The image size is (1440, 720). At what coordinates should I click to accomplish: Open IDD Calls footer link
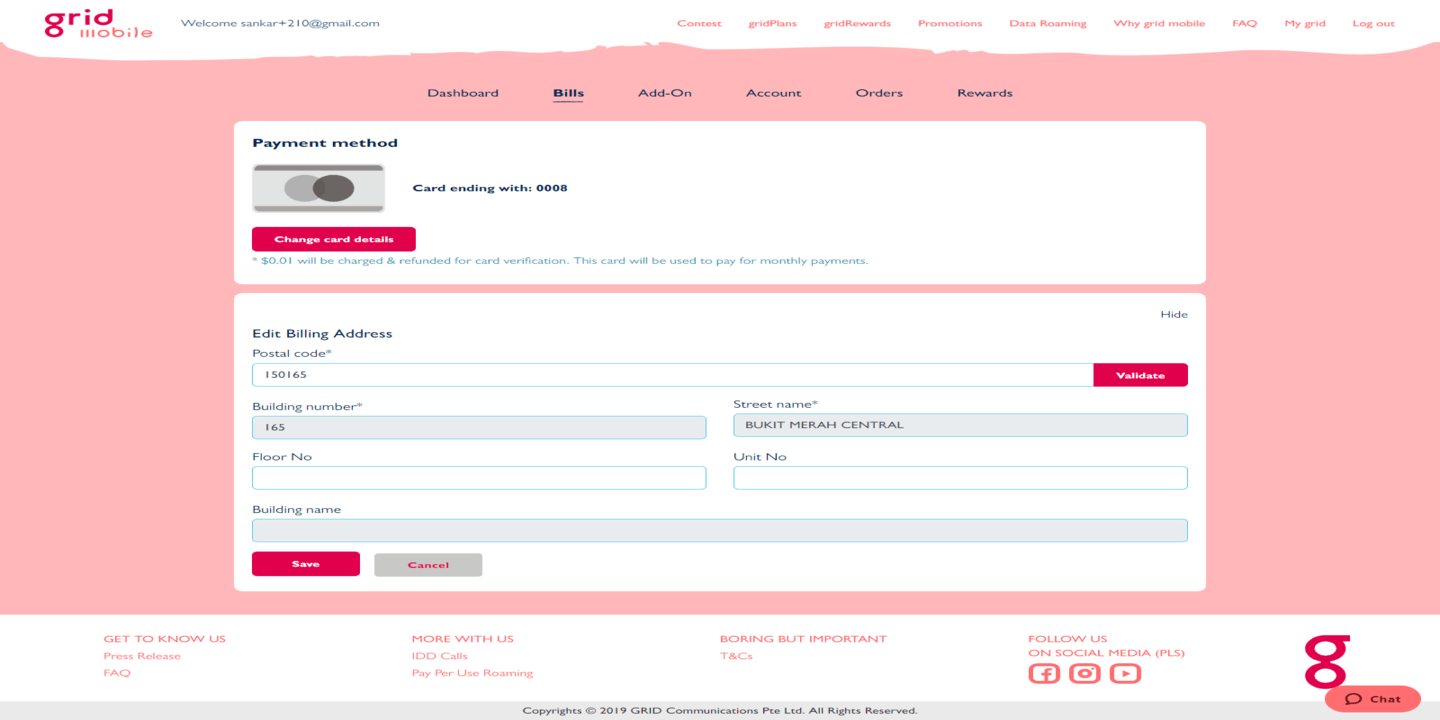(440, 656)
